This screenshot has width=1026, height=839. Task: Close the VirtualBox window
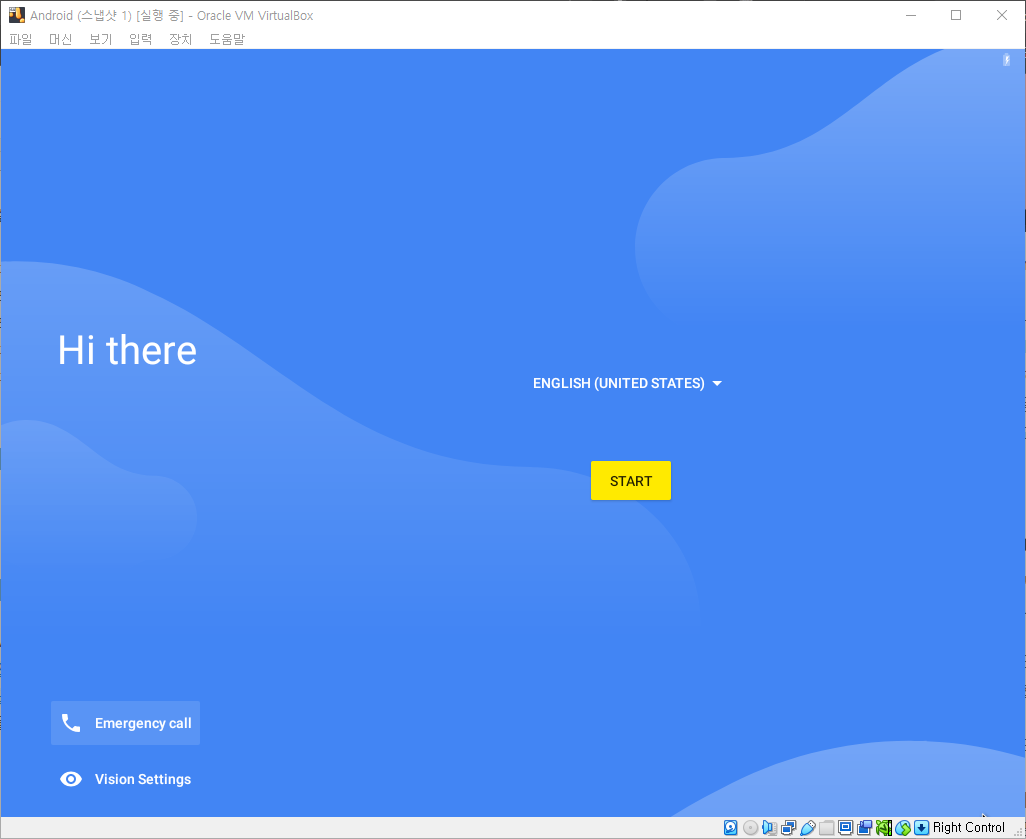1002,15
